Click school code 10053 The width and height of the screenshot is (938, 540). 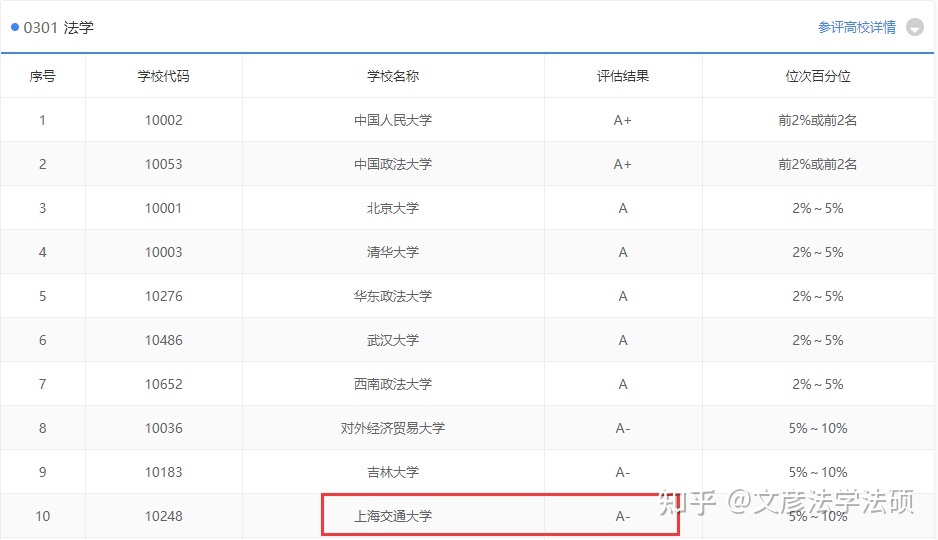pos(163,164)
